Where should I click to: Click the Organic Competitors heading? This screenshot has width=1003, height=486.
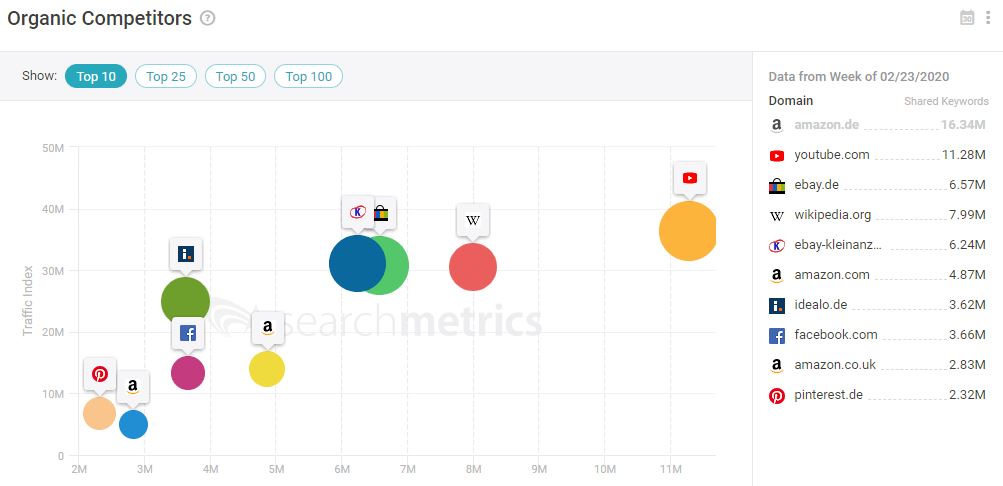point(100,18)
